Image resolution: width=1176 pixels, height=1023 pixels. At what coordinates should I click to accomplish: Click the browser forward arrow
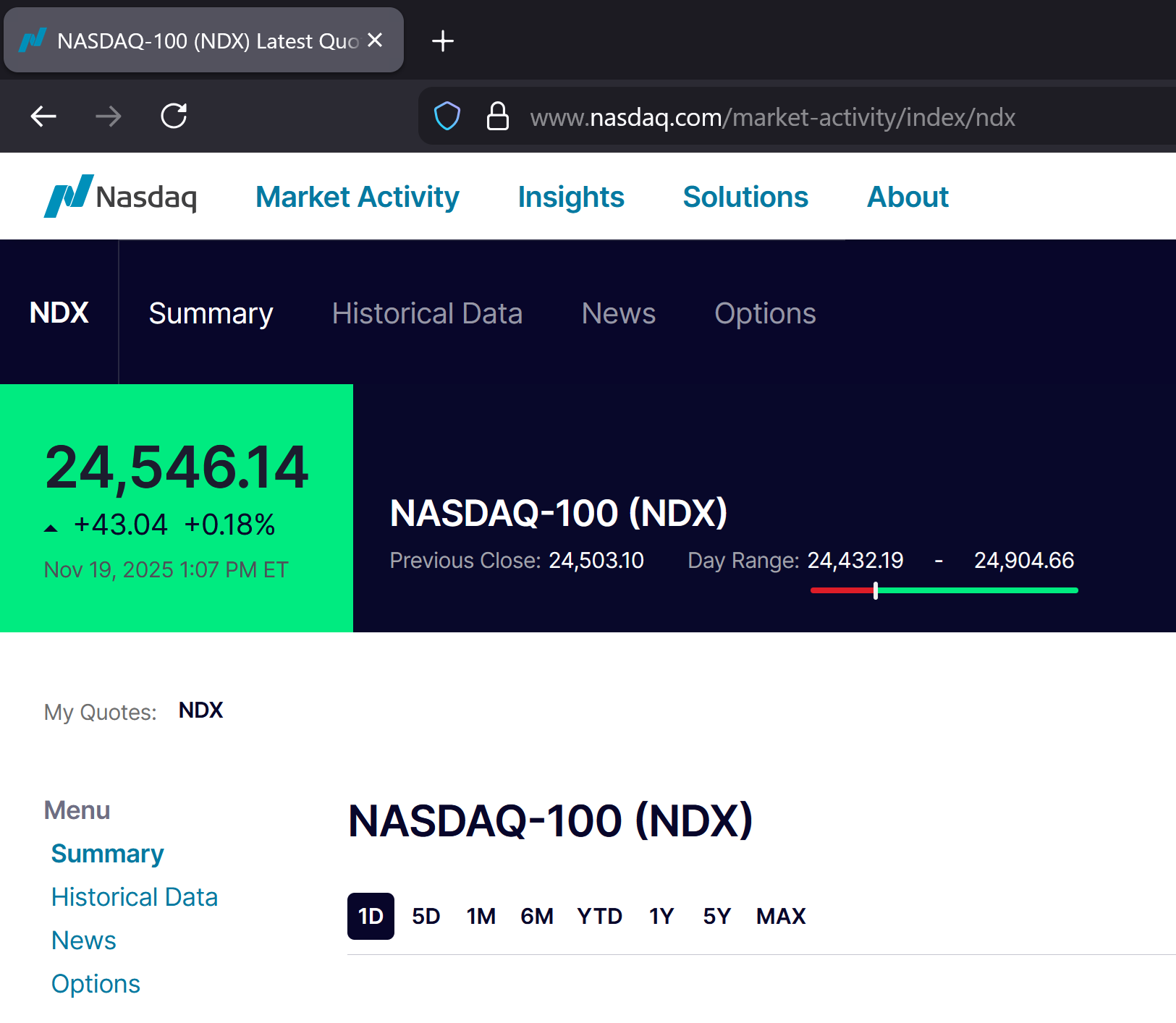(x=109, y=116)
